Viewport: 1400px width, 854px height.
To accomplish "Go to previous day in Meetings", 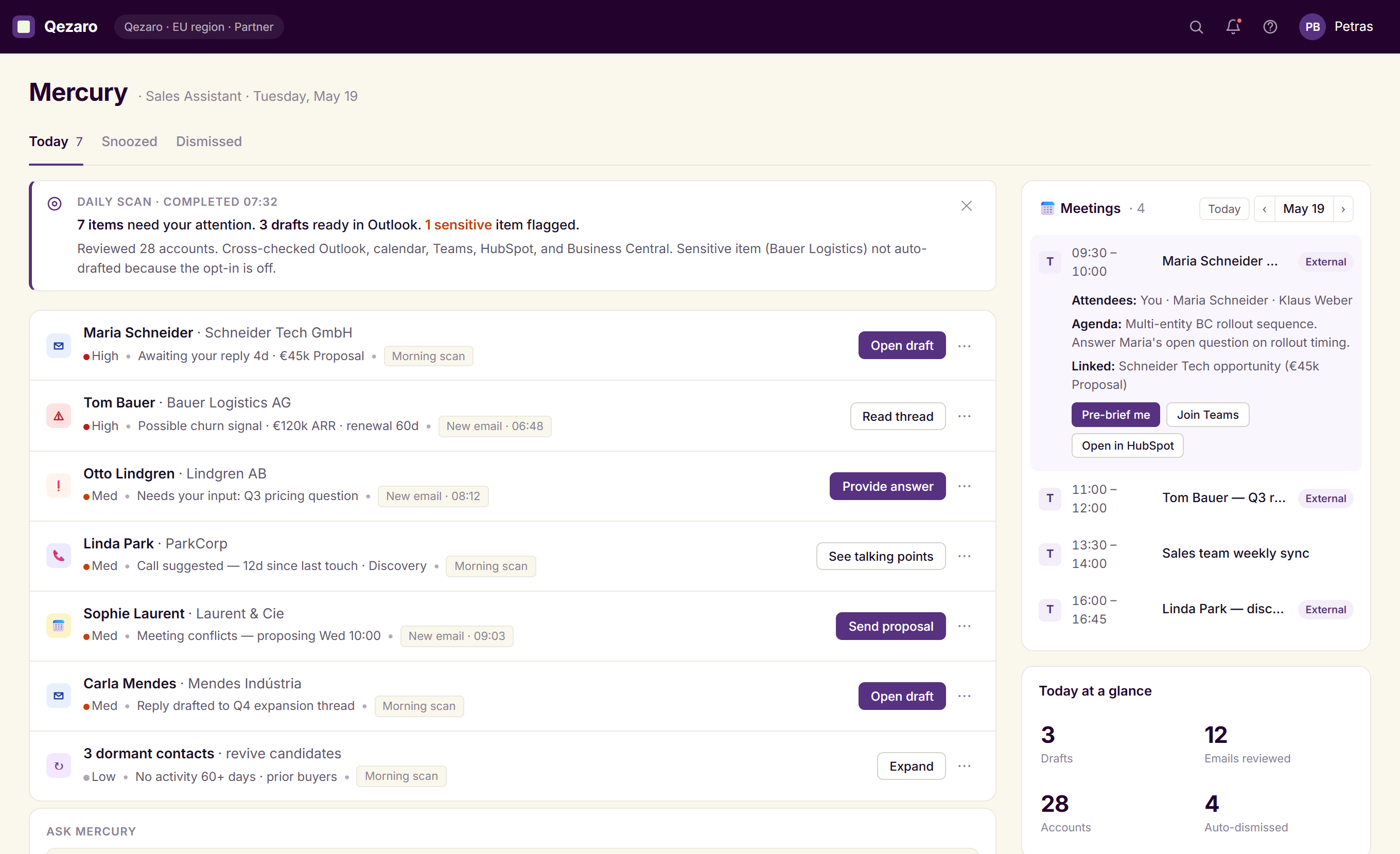I will coord(1264,209).
